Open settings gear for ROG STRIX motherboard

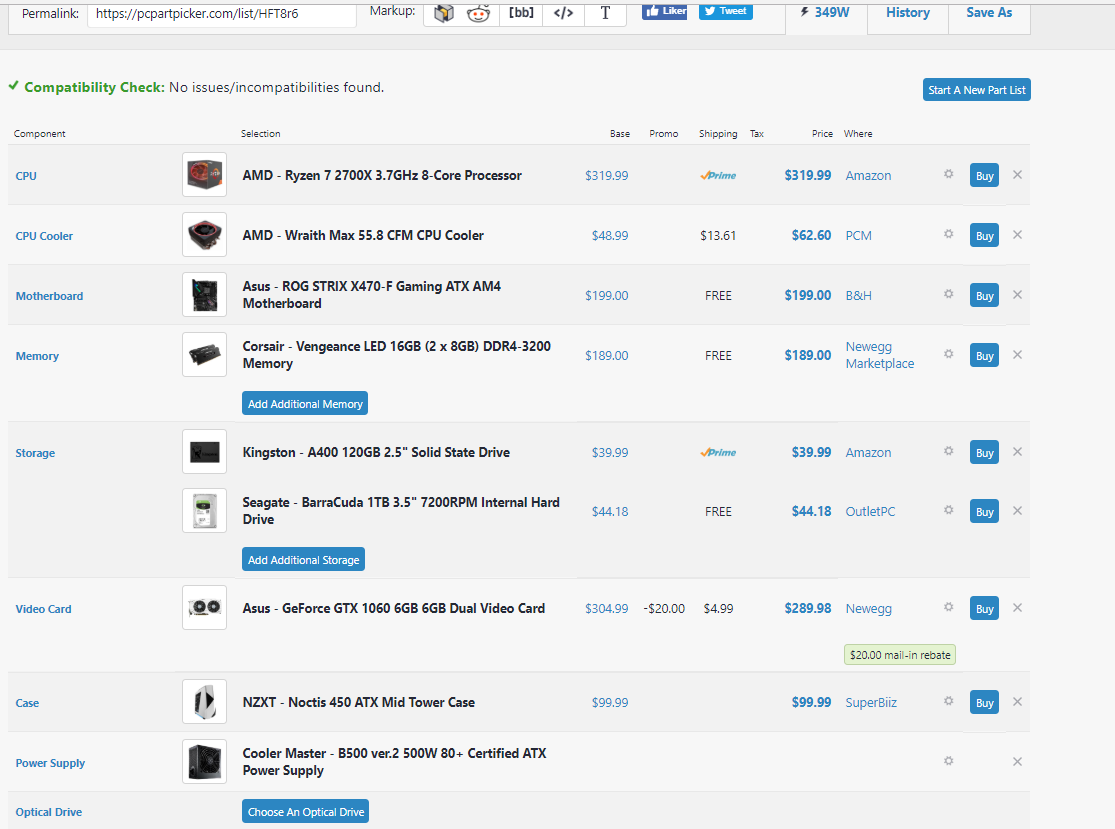click(x=949, y=294)
